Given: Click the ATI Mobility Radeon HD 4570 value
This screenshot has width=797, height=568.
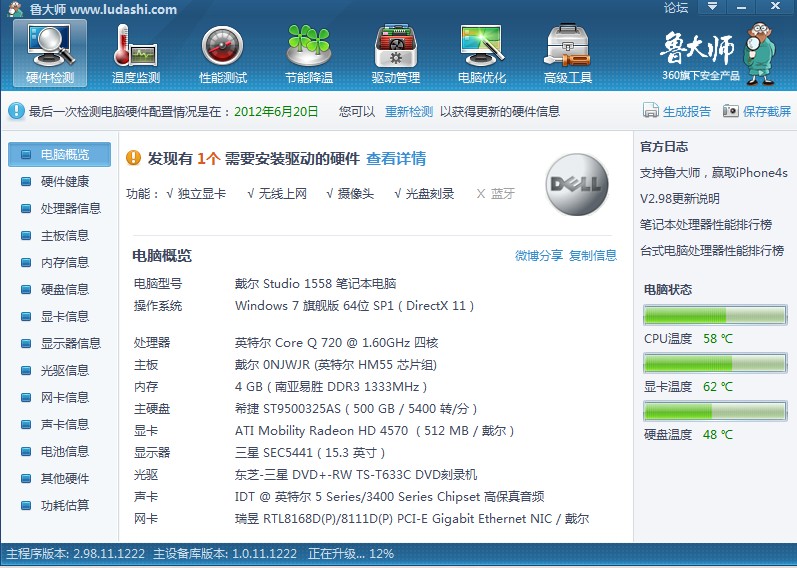Looking at the screenshot, I should [375, 431].
